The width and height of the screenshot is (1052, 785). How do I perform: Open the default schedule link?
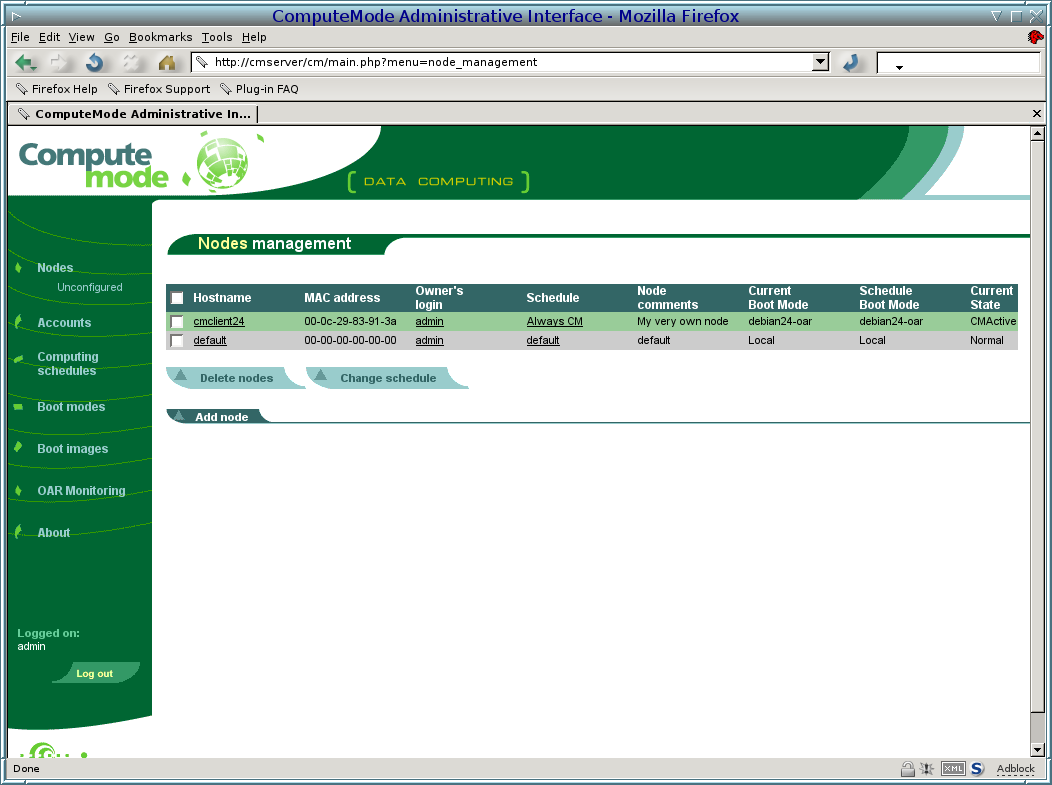tap(543, 340)
